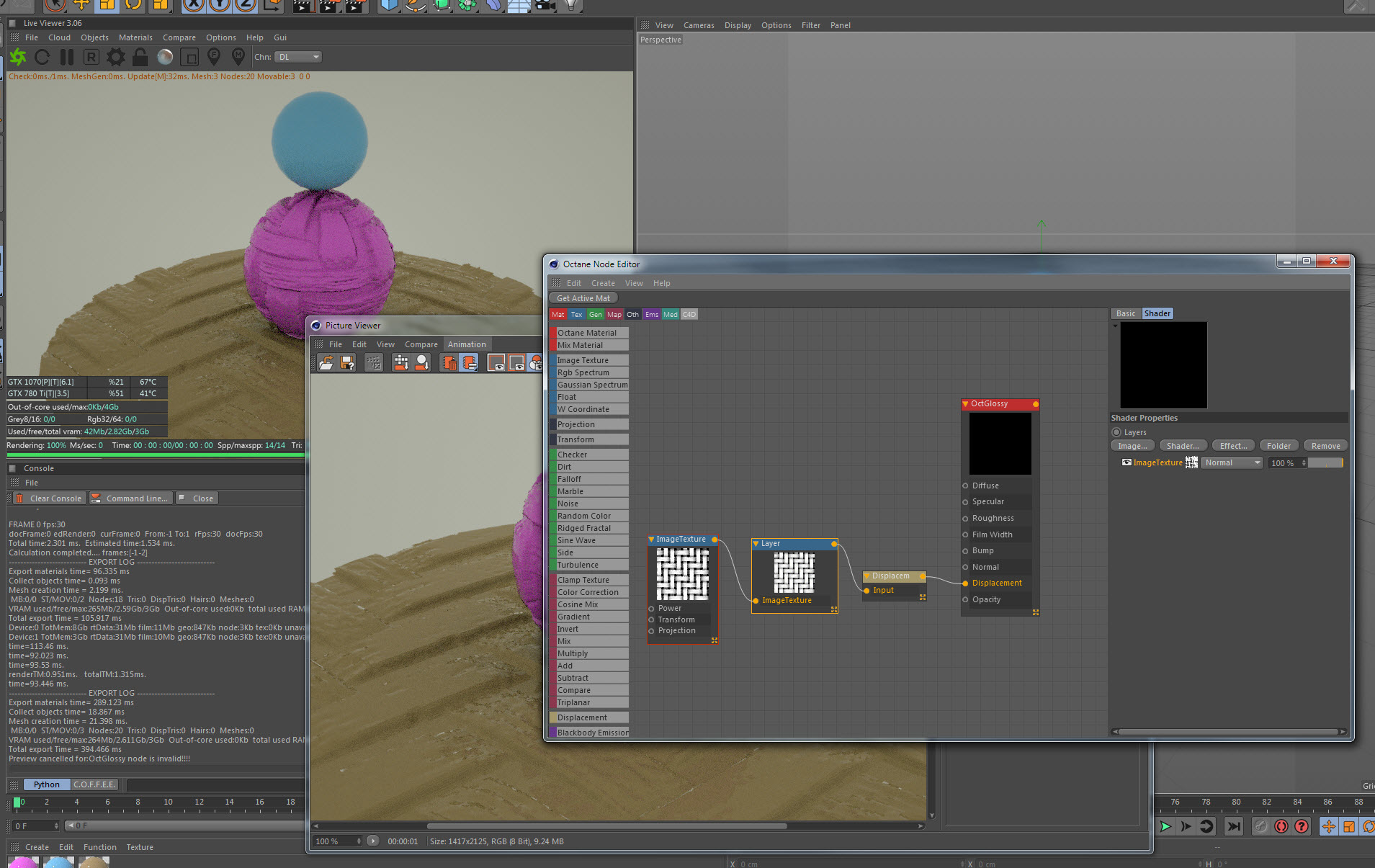
Task: Open the Chn channel dropdown
Action: tap(298, 57)
